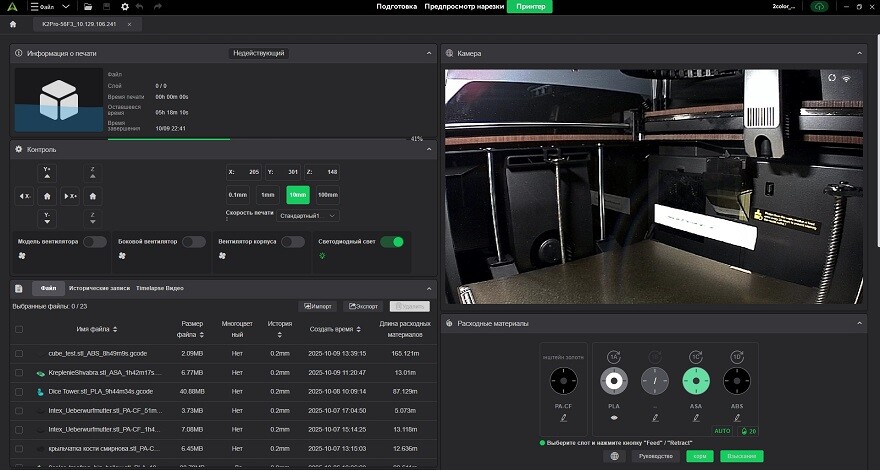Turn off the Светодиодный свет switch

pos(392,242)
